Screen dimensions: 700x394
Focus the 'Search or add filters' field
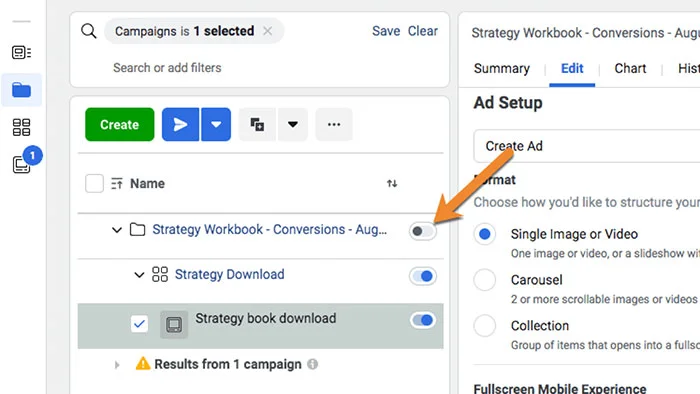coord(167,68)
